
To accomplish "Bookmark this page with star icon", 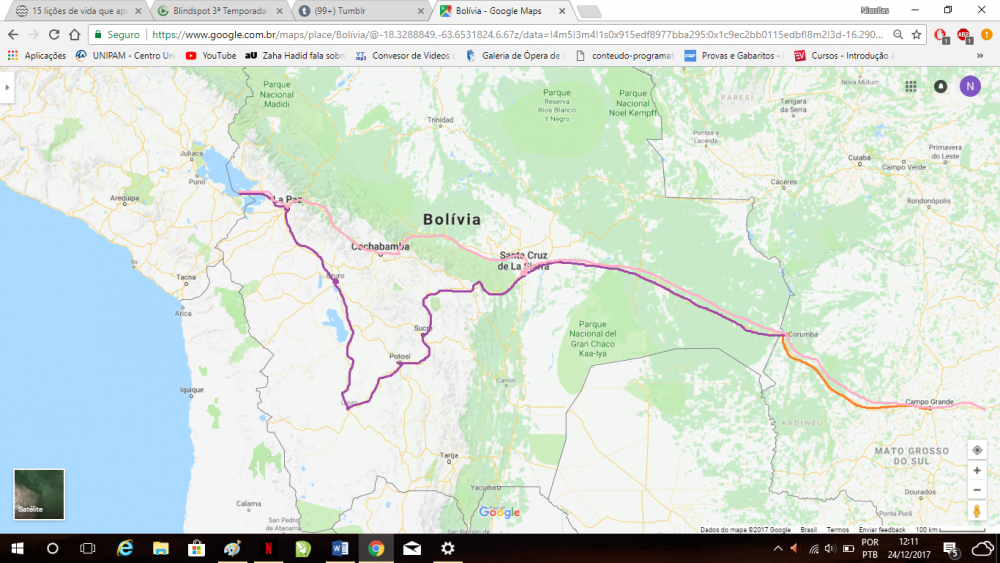I will coord(916,34).
